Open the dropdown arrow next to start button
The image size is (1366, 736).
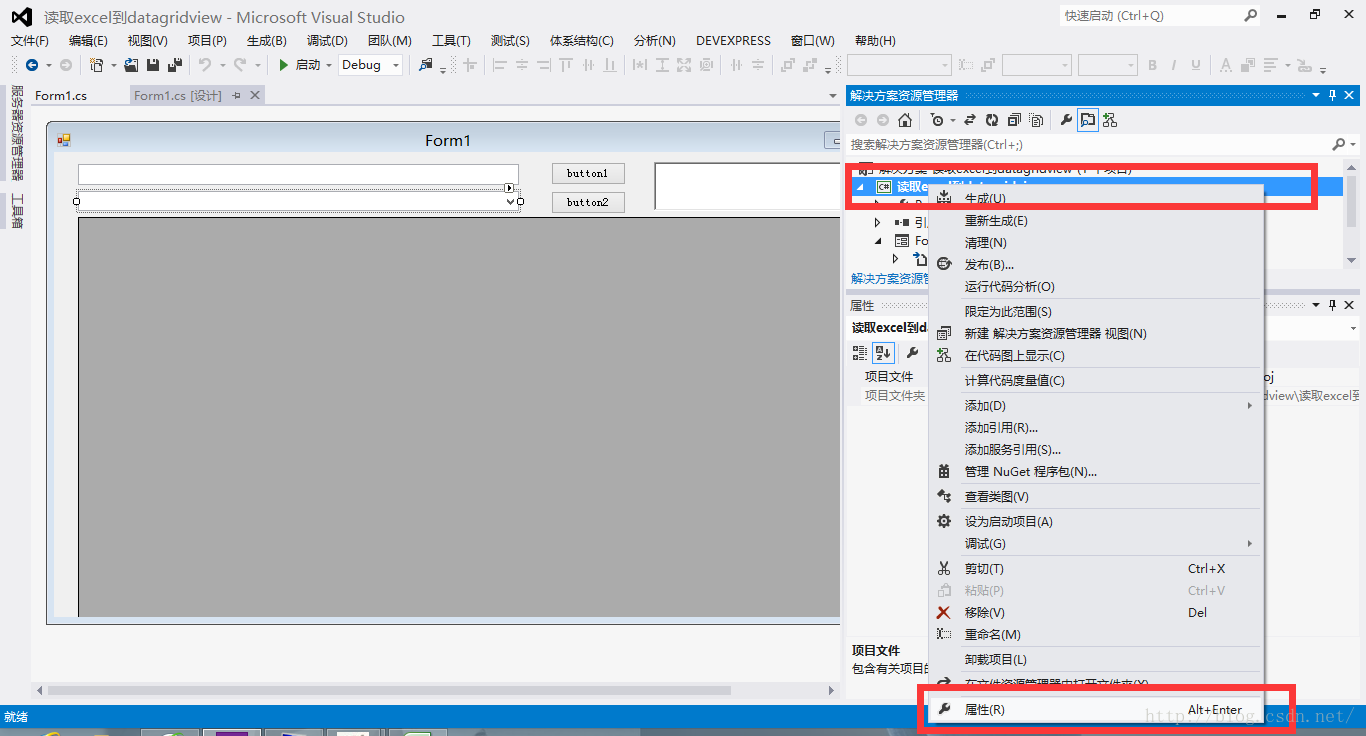pos(328,65)
